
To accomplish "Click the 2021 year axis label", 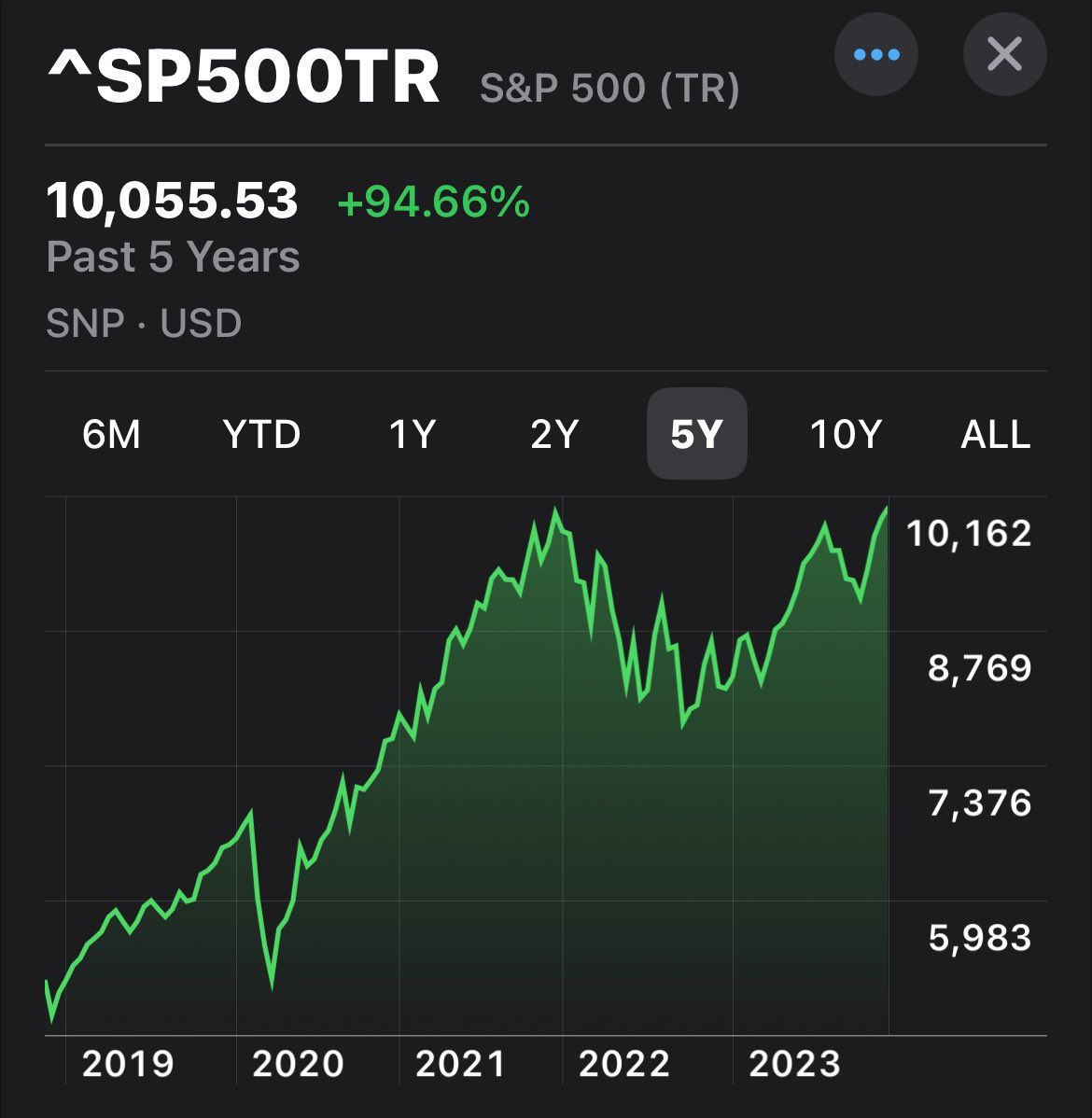I will pos(460,1064).
